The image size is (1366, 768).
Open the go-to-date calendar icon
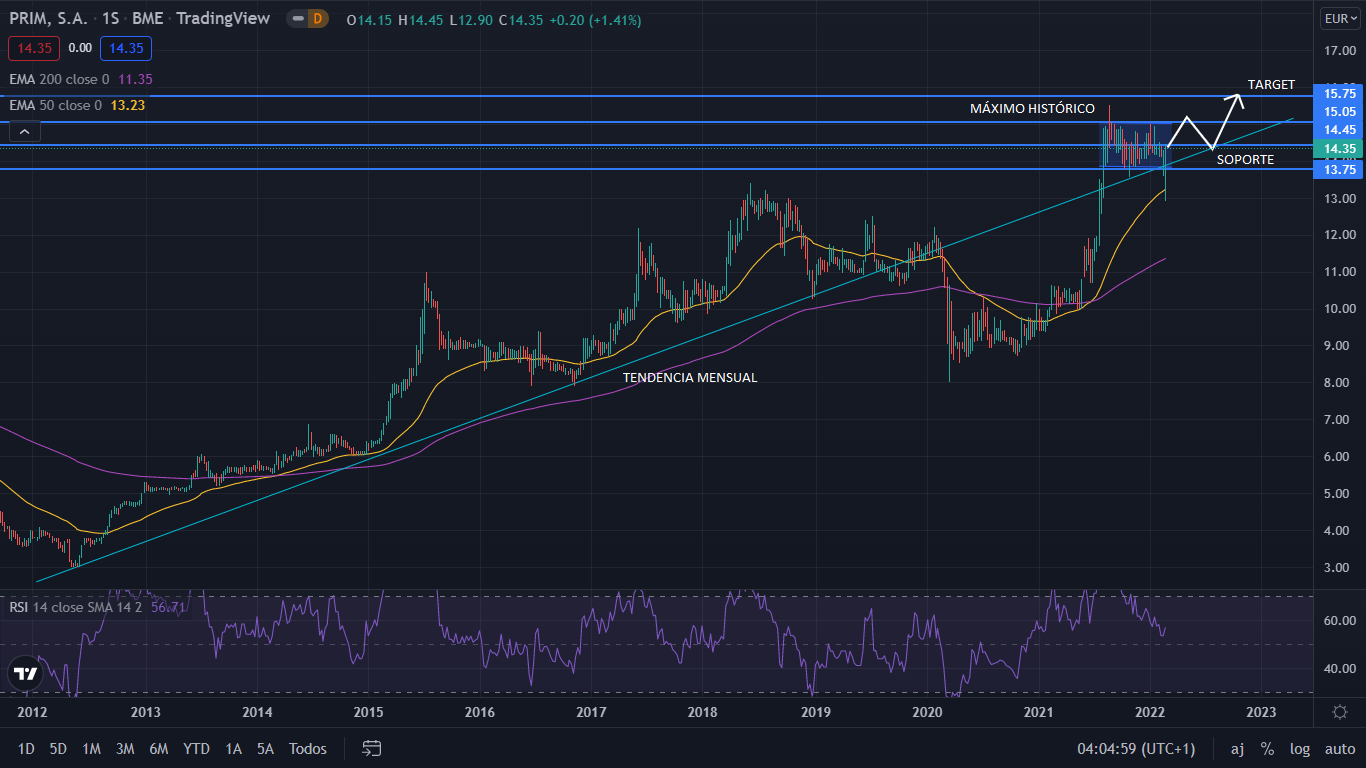coord(372,748)
